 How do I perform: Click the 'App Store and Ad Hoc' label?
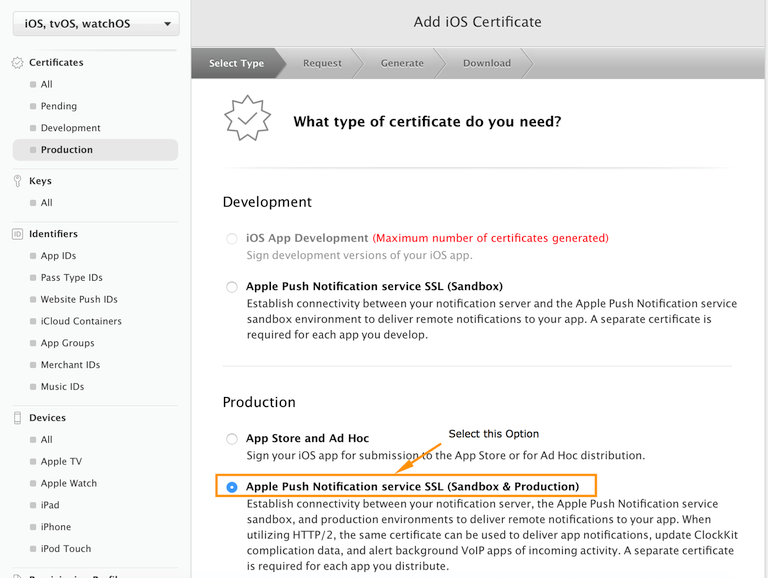point(308,438)
